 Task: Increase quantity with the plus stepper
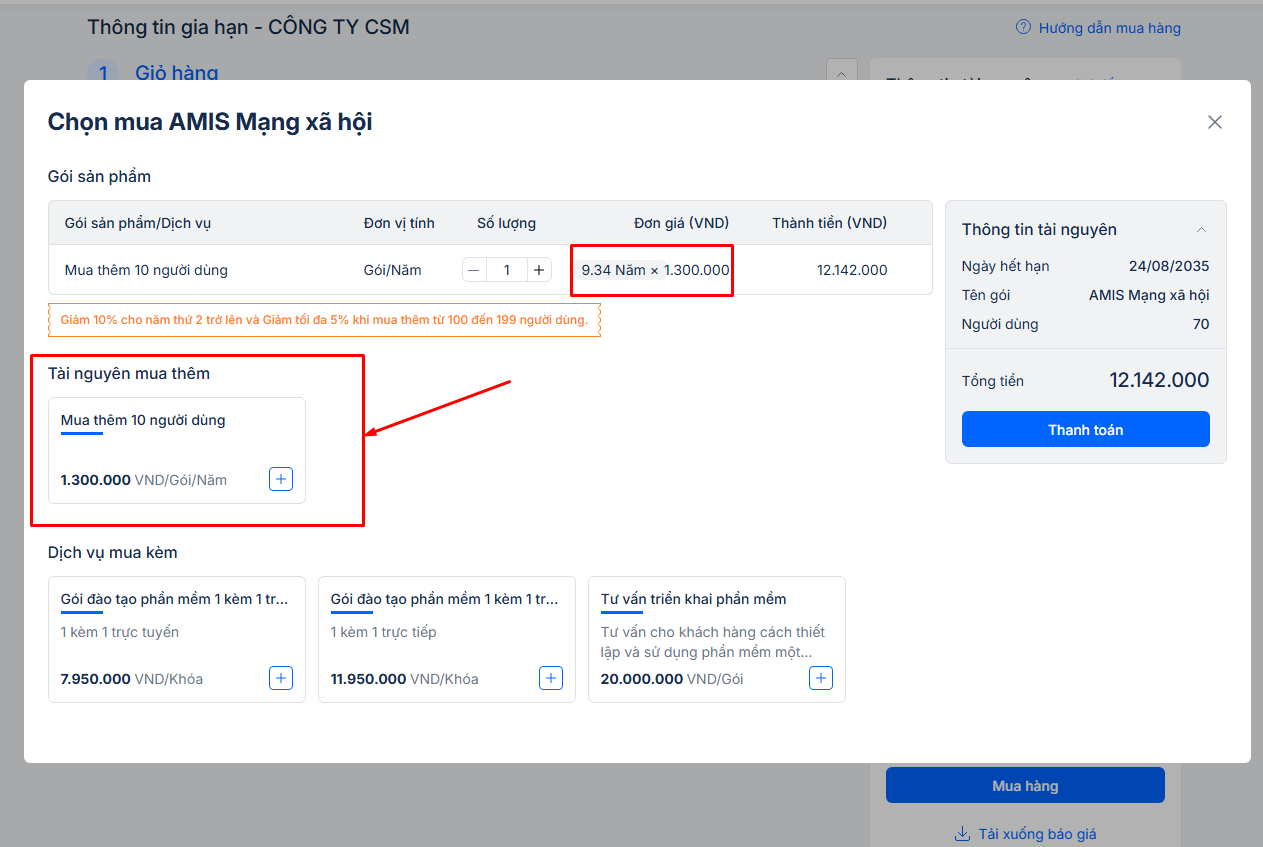coord(539,270)
